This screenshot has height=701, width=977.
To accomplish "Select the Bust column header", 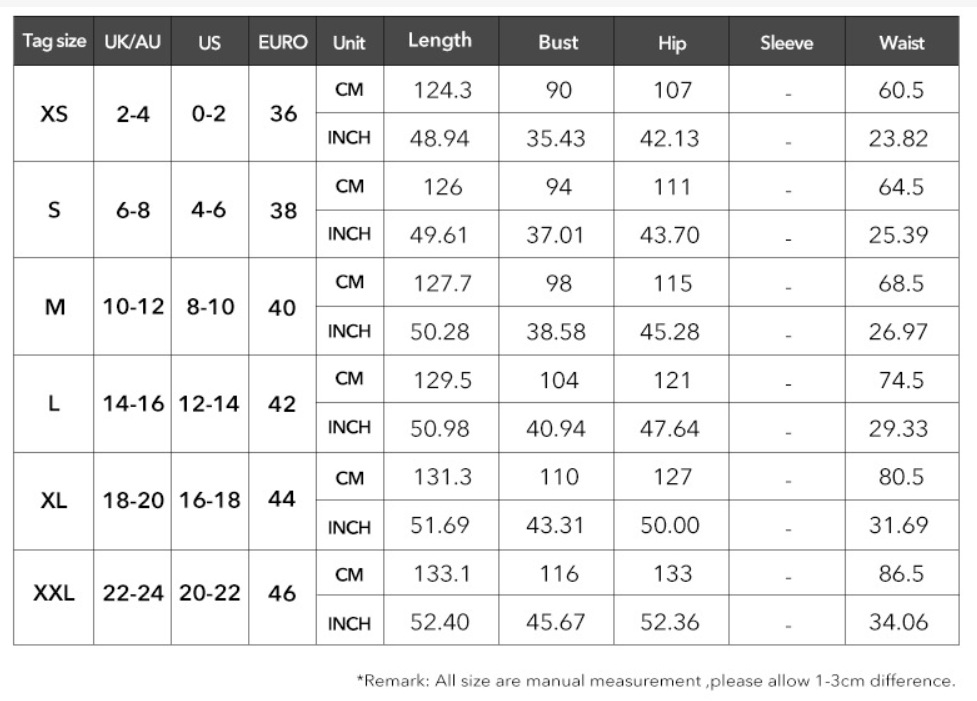I will [x=558, y=43].
